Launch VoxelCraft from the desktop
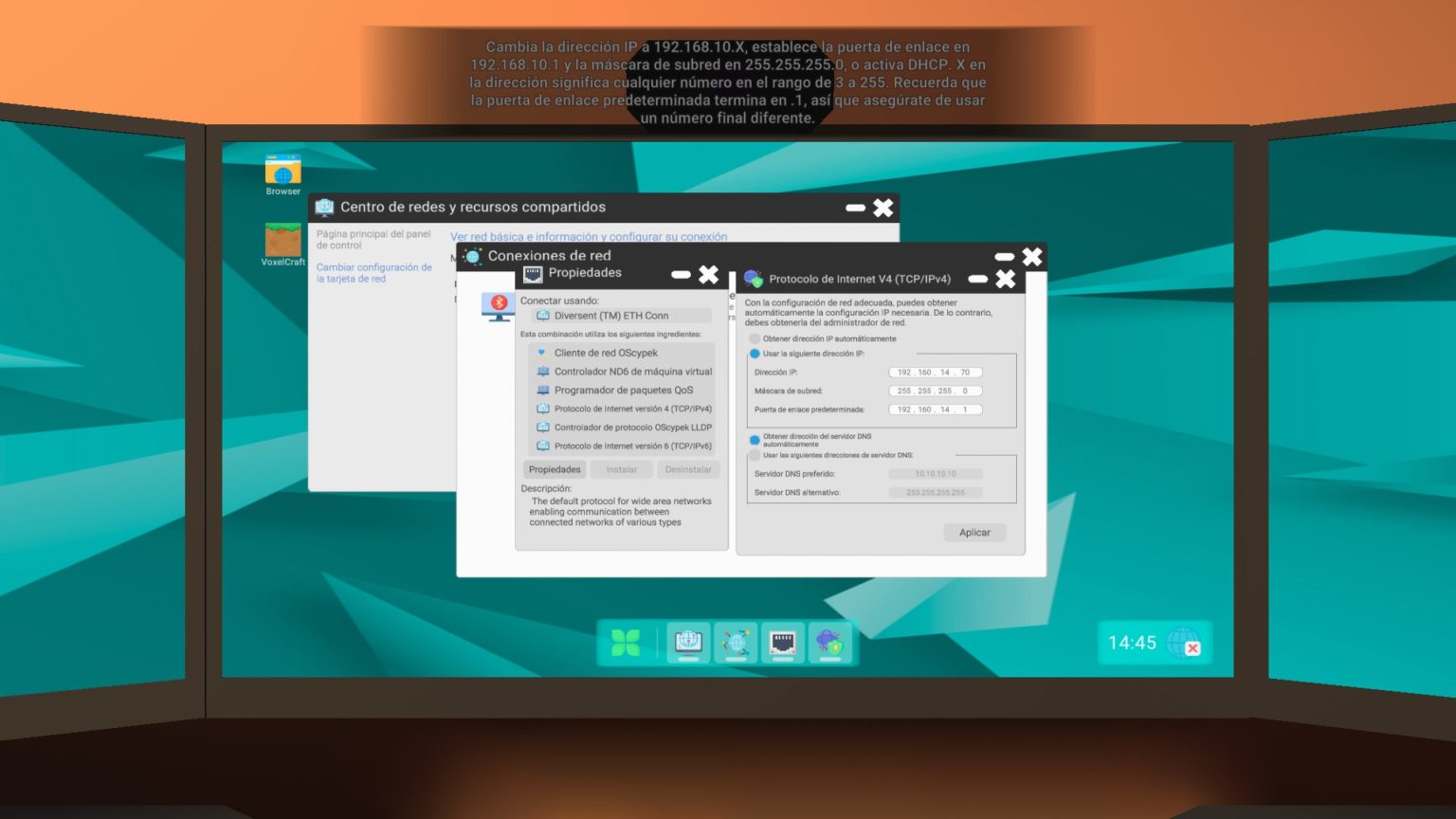The height and width of the screenshot is (819, 1456). 282,240
